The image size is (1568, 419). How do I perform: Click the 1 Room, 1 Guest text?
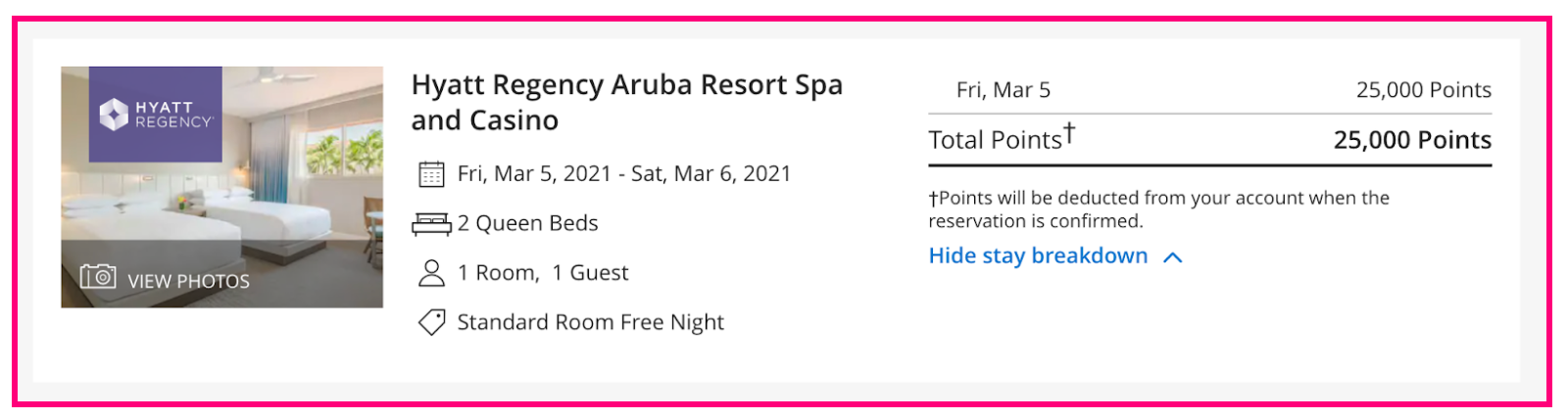(x=543, y=273)
